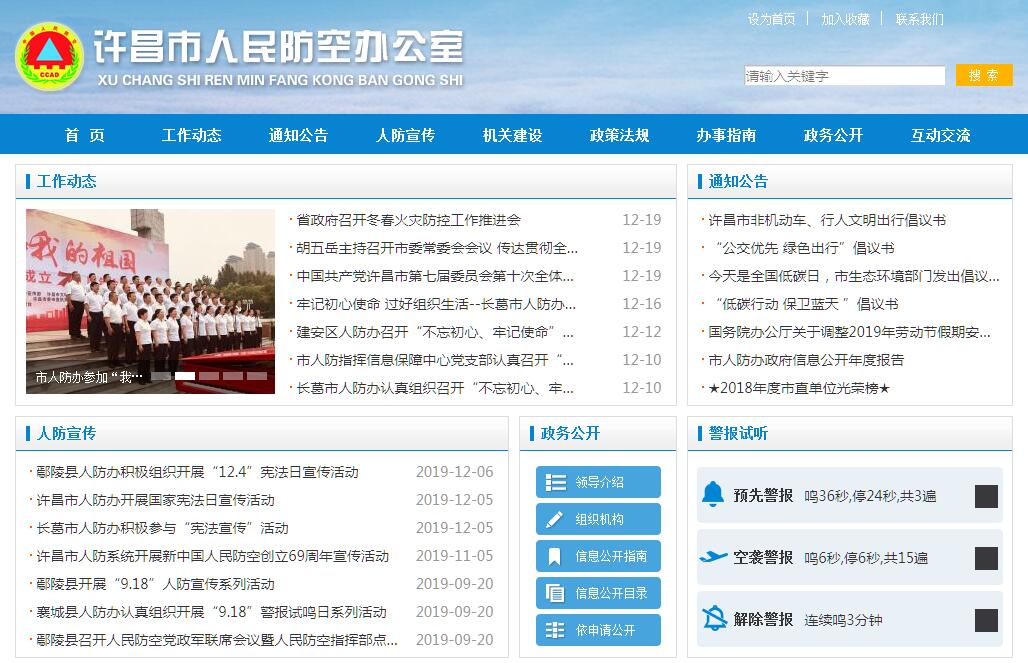1028x663 pixels.
Task: Click the list icon beside 领导介绍
Action: point(555,482)
